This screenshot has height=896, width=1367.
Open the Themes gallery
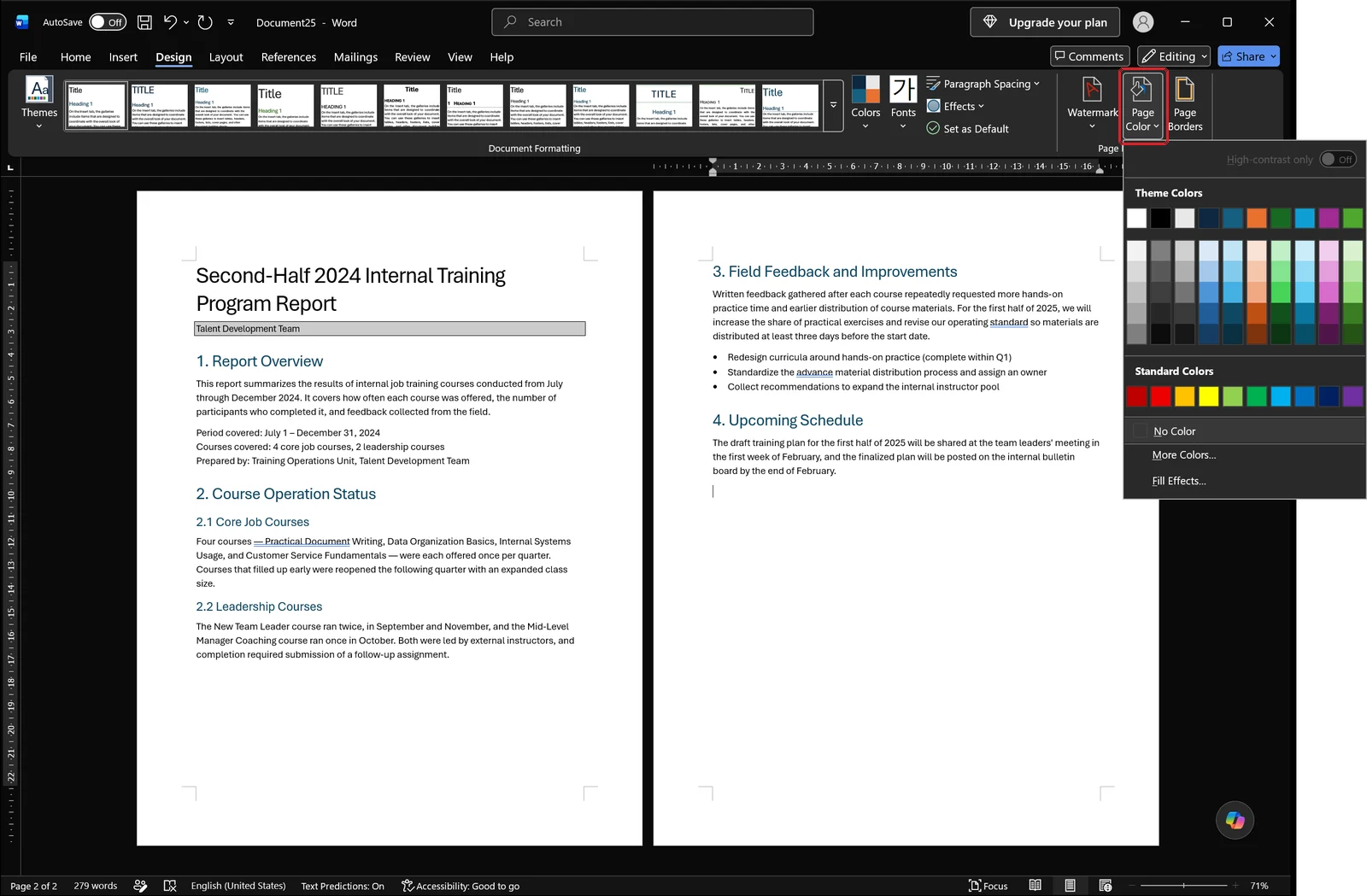39,102
